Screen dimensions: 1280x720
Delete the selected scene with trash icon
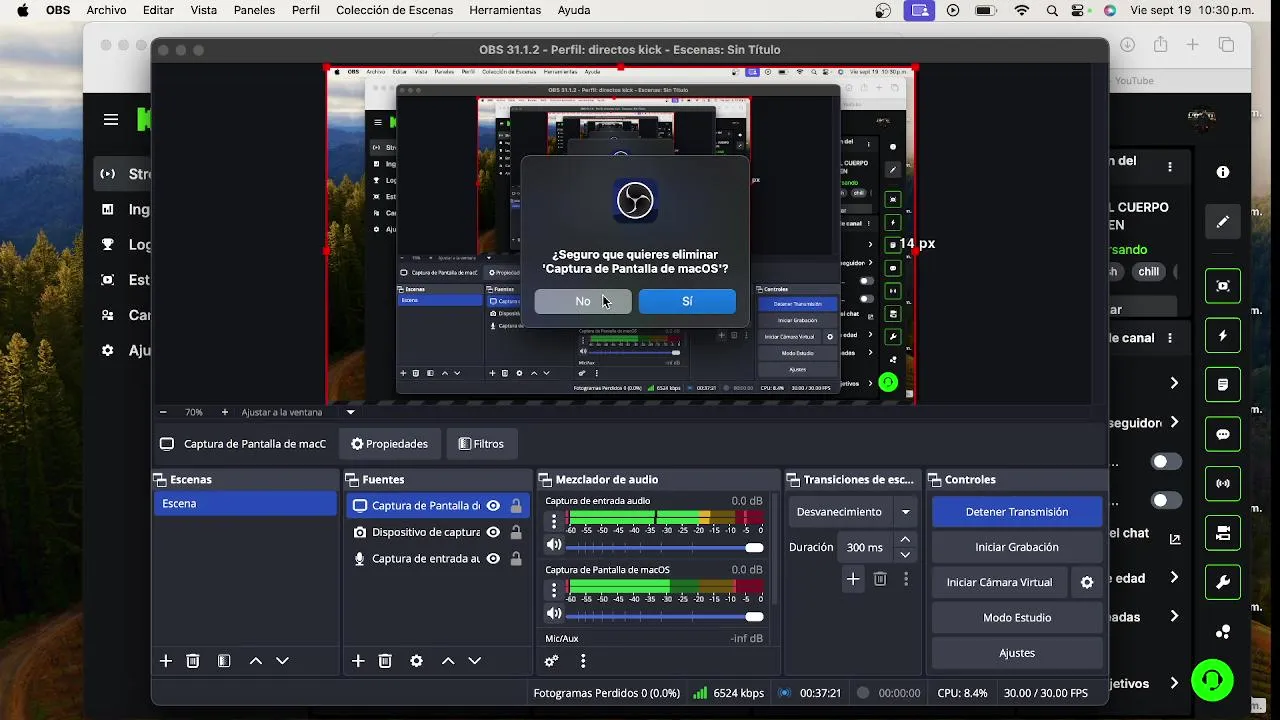193,661
